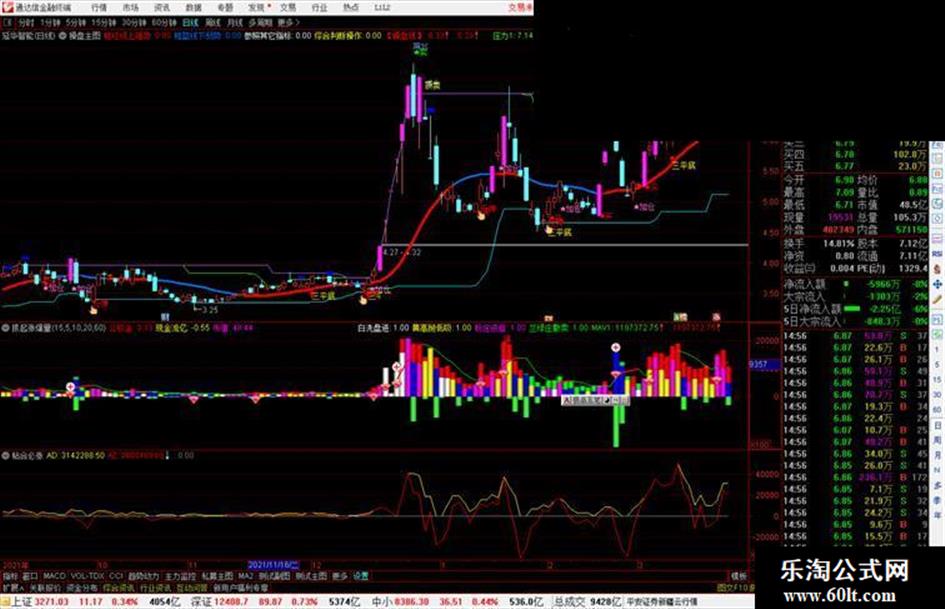945x609 pixels.
Task: Select the MA2 indicator tab
Action: coord(245,576)
